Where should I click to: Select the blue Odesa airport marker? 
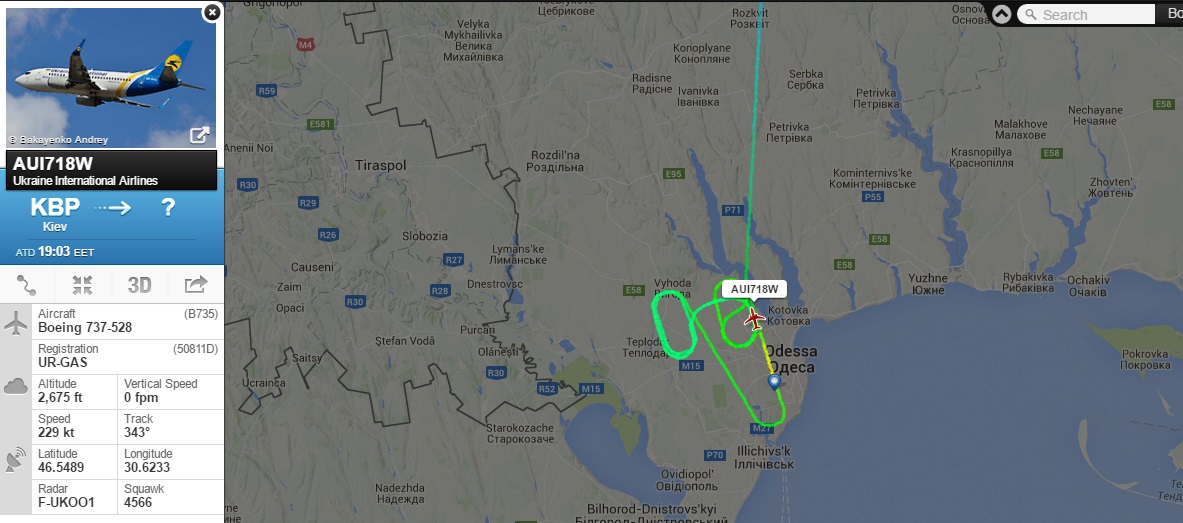point(774,382)
